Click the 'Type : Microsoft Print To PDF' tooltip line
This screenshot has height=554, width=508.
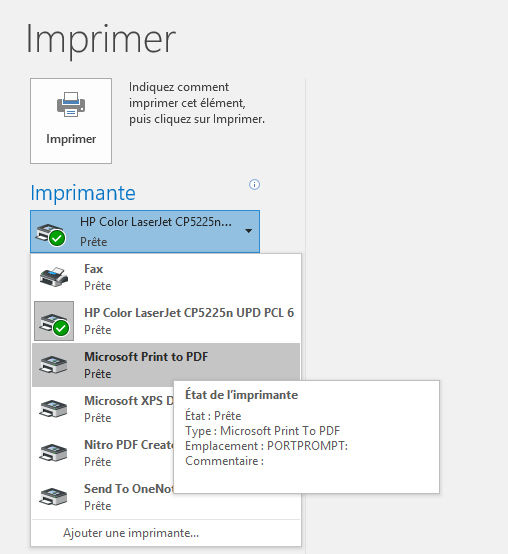point(262,431)
